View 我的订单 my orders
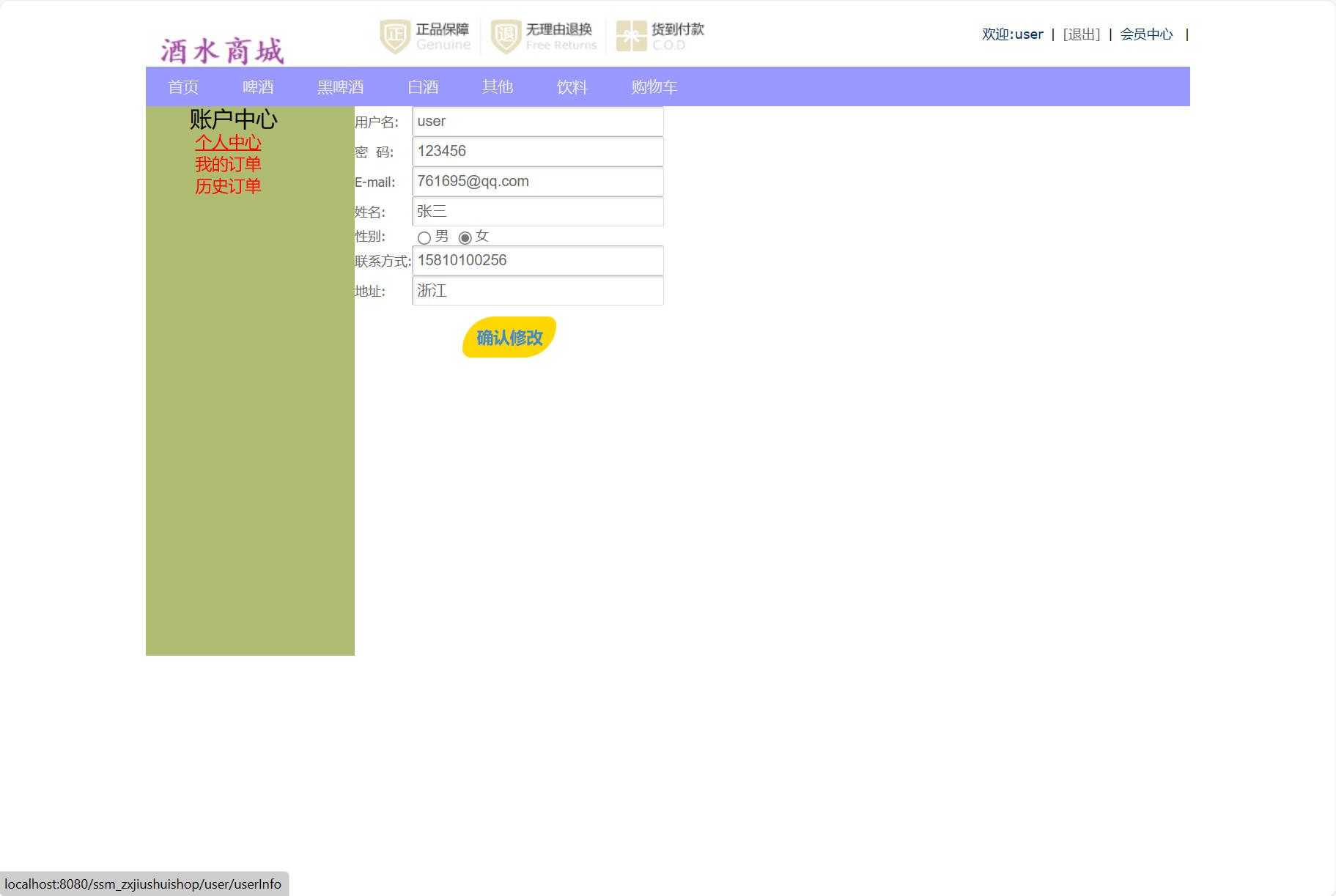 pyautogui.click(x=228, y=164)
